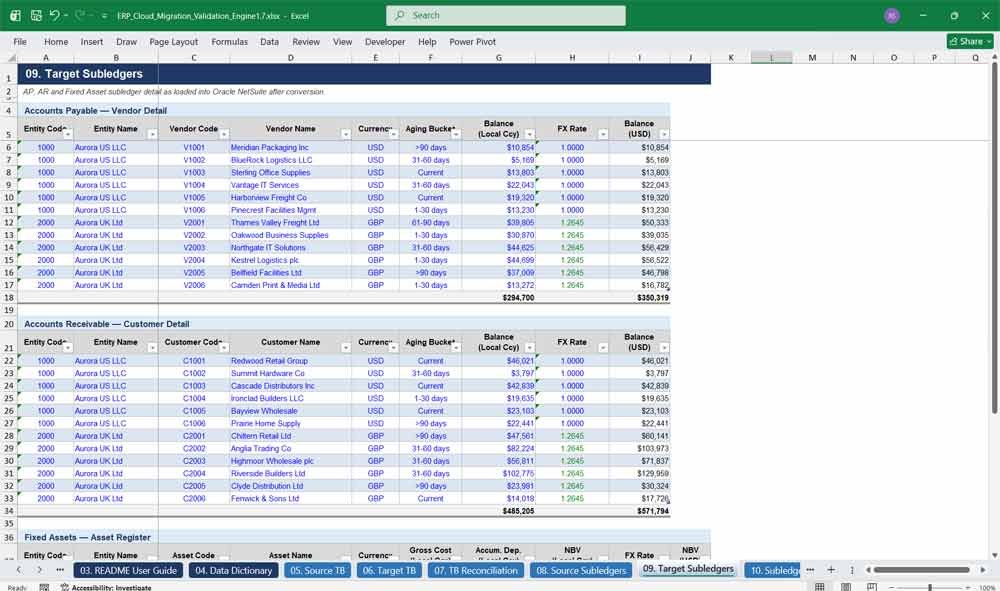Click Accessibility: Investigate in status bar

(x=106, y=587)
